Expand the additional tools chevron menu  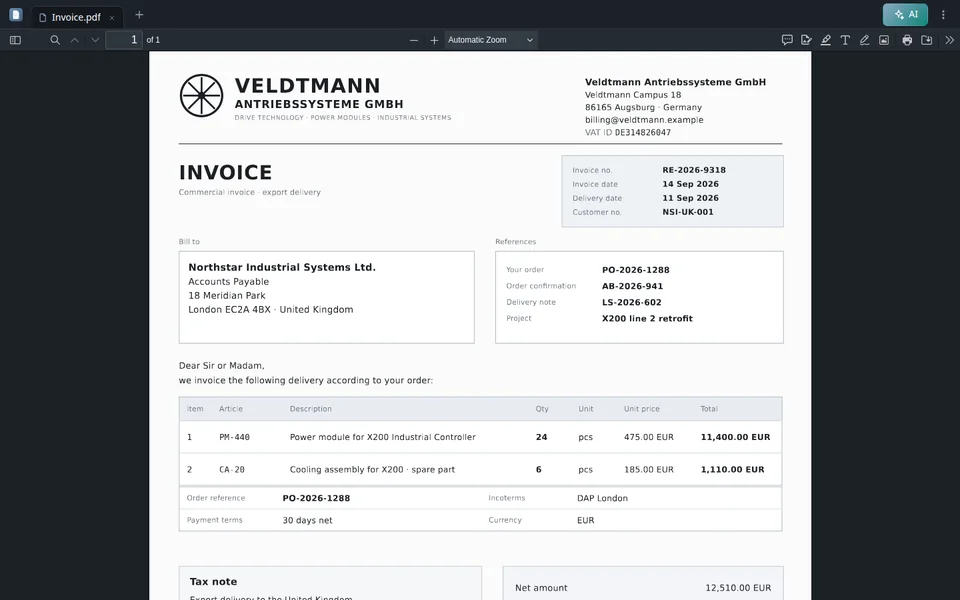coord(950,40)
